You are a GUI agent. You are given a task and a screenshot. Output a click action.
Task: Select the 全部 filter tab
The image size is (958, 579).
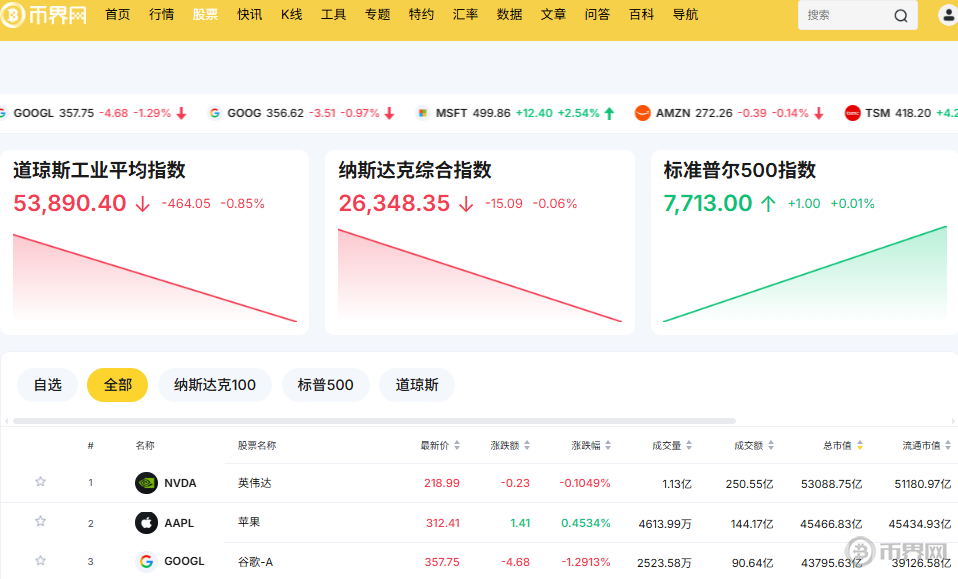point(118,385)
